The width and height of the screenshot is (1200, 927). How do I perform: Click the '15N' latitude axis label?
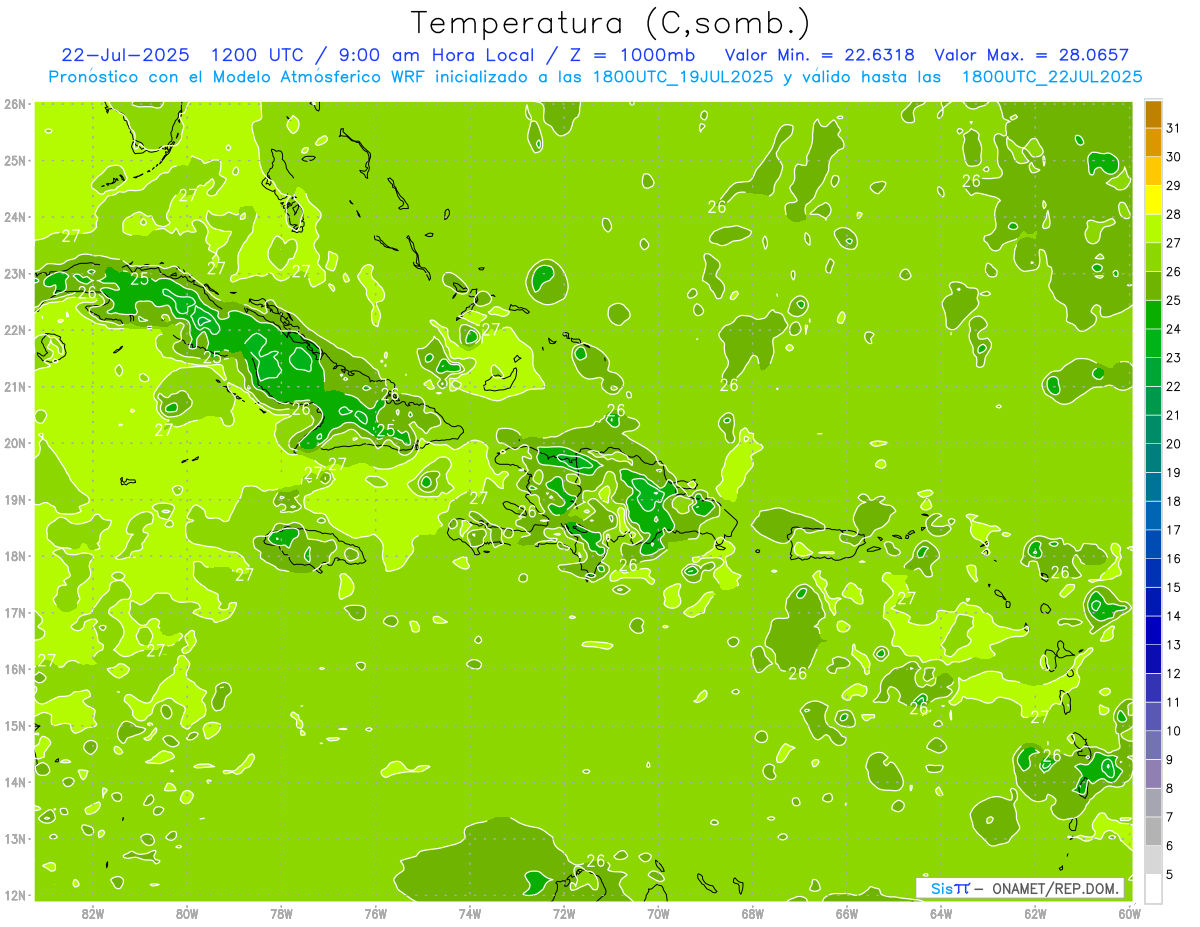(x=15, y=725)
